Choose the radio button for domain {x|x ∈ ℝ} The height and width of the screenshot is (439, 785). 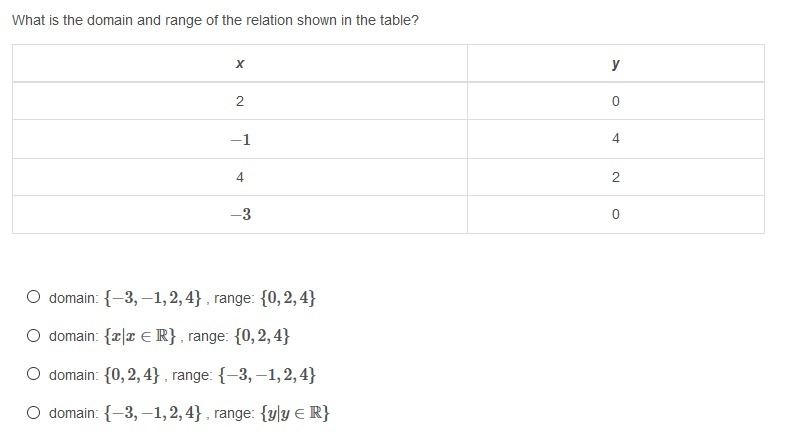(x=34, y=335)
